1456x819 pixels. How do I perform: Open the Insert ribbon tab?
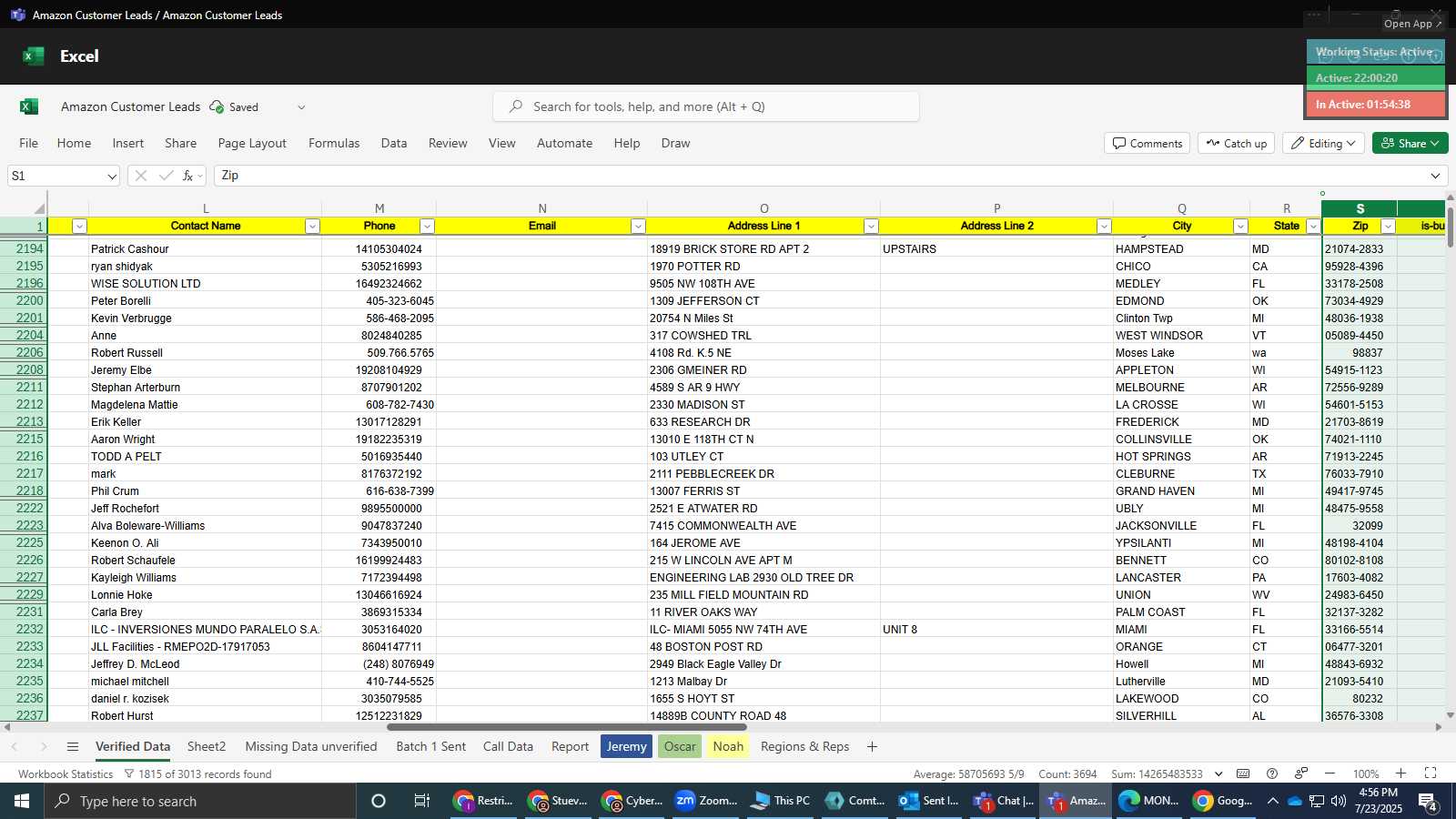click(x=128, y=143)
